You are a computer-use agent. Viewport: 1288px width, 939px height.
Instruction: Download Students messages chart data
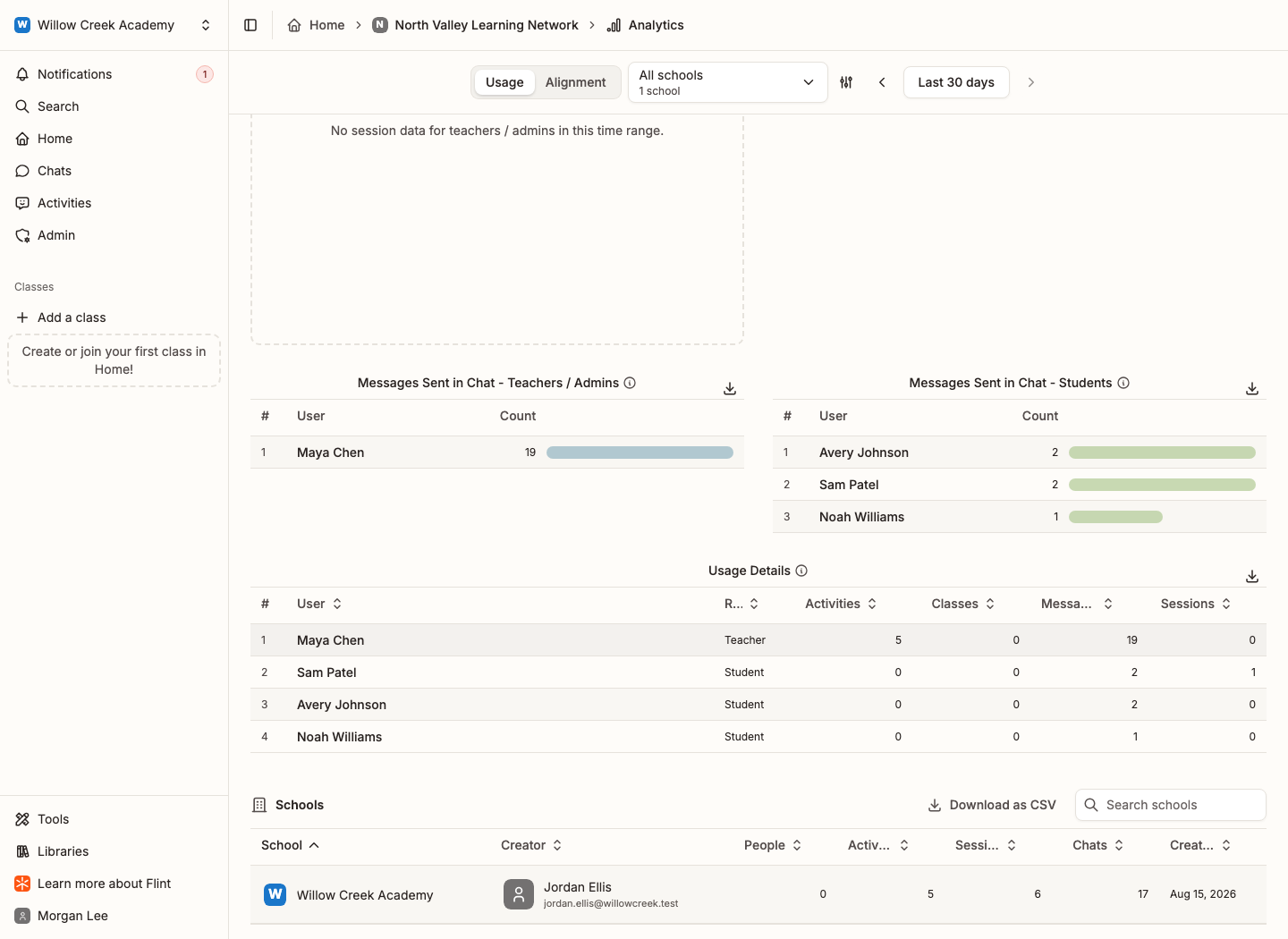1252,388
